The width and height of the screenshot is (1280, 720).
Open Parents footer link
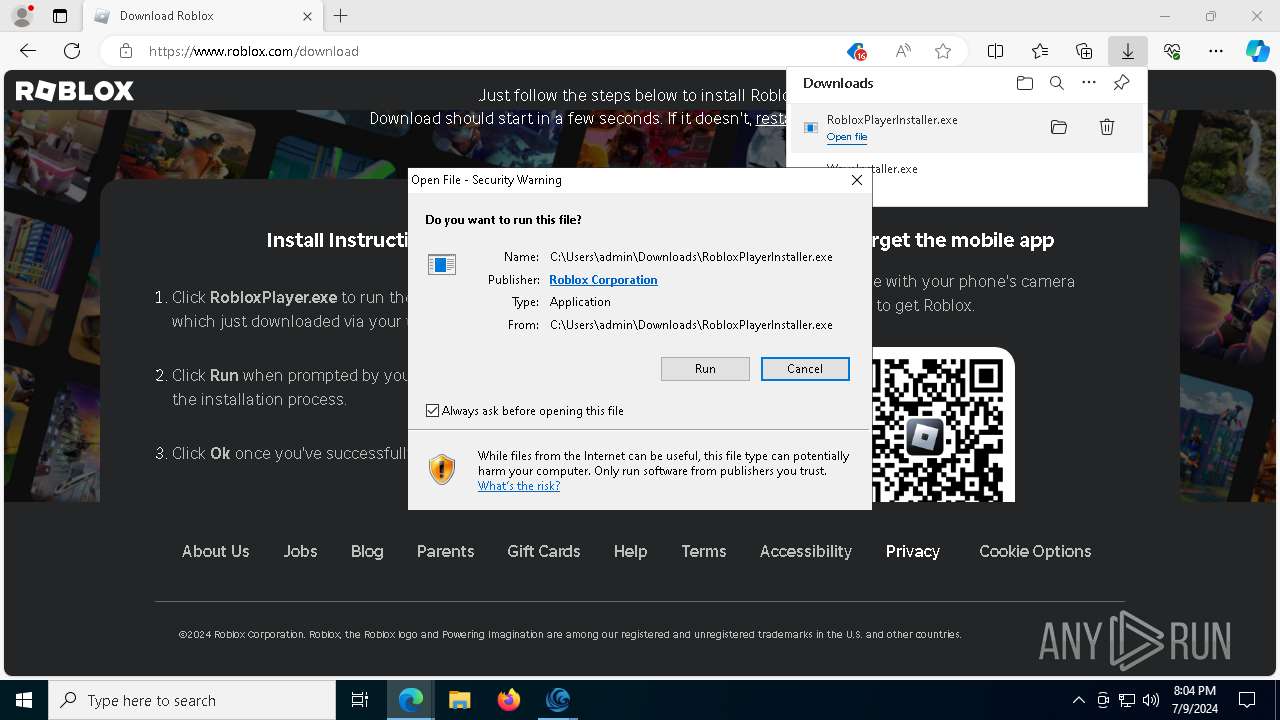click(x=445, y=551)
